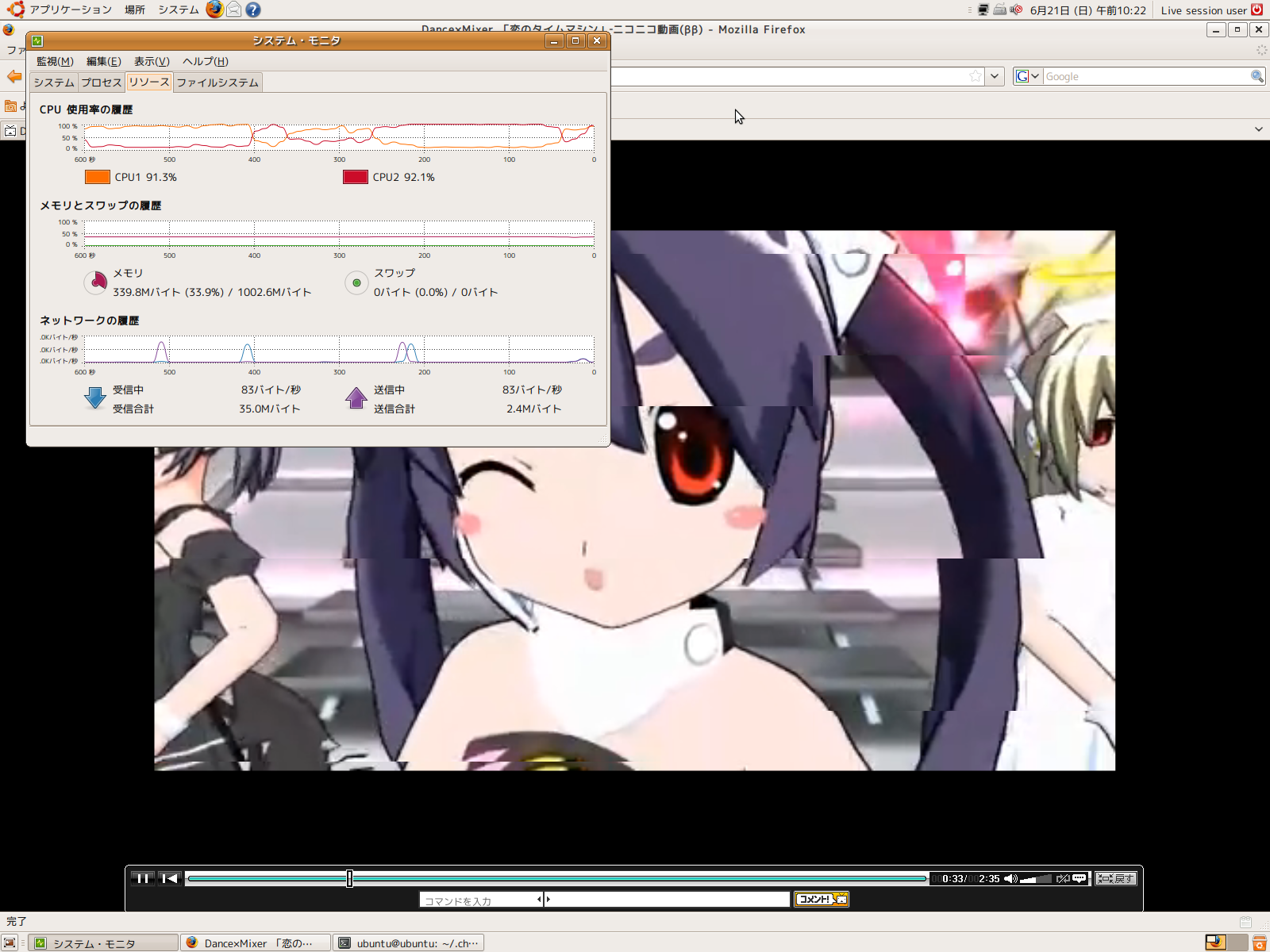Click the first workspace switcher cell

pos(1215,942)
